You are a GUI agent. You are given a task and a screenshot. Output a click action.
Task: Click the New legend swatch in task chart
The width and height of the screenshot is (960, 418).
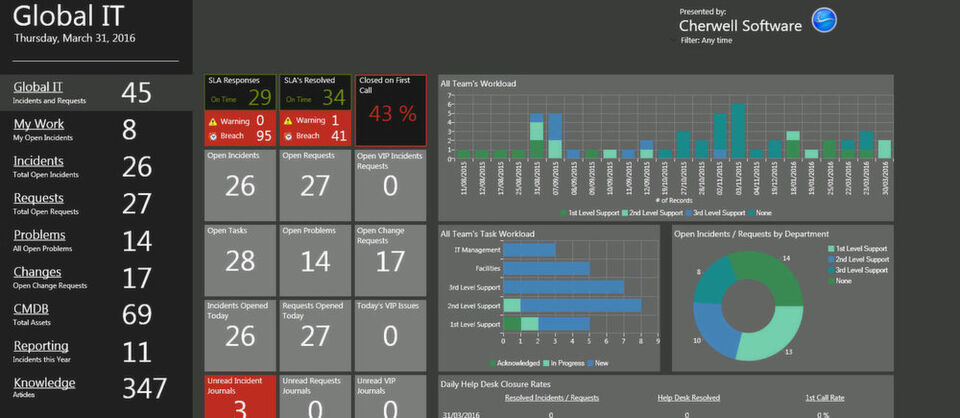[x=590, y=364]
